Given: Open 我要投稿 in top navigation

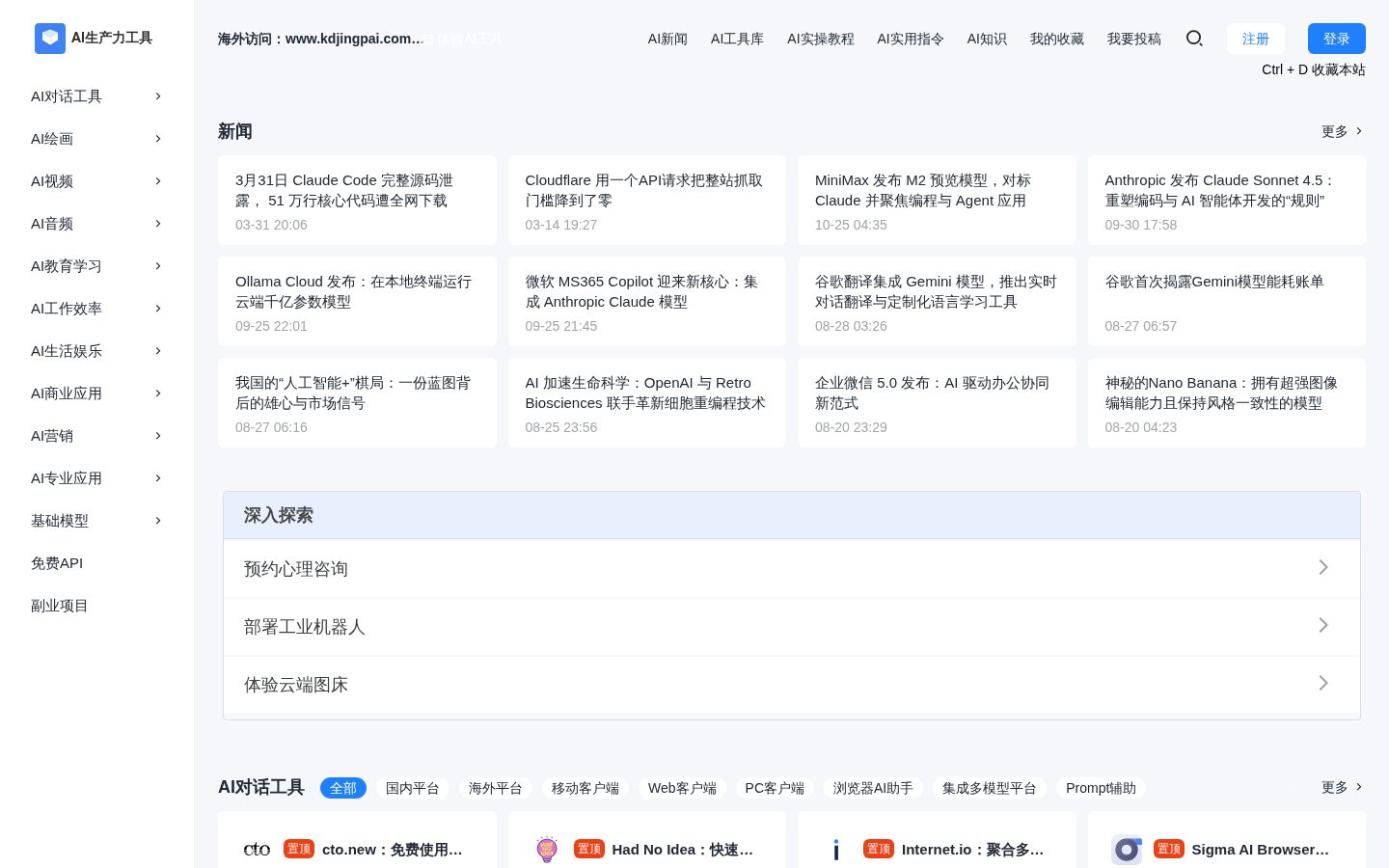Looking at the screenshot, I should [1134, 39].
